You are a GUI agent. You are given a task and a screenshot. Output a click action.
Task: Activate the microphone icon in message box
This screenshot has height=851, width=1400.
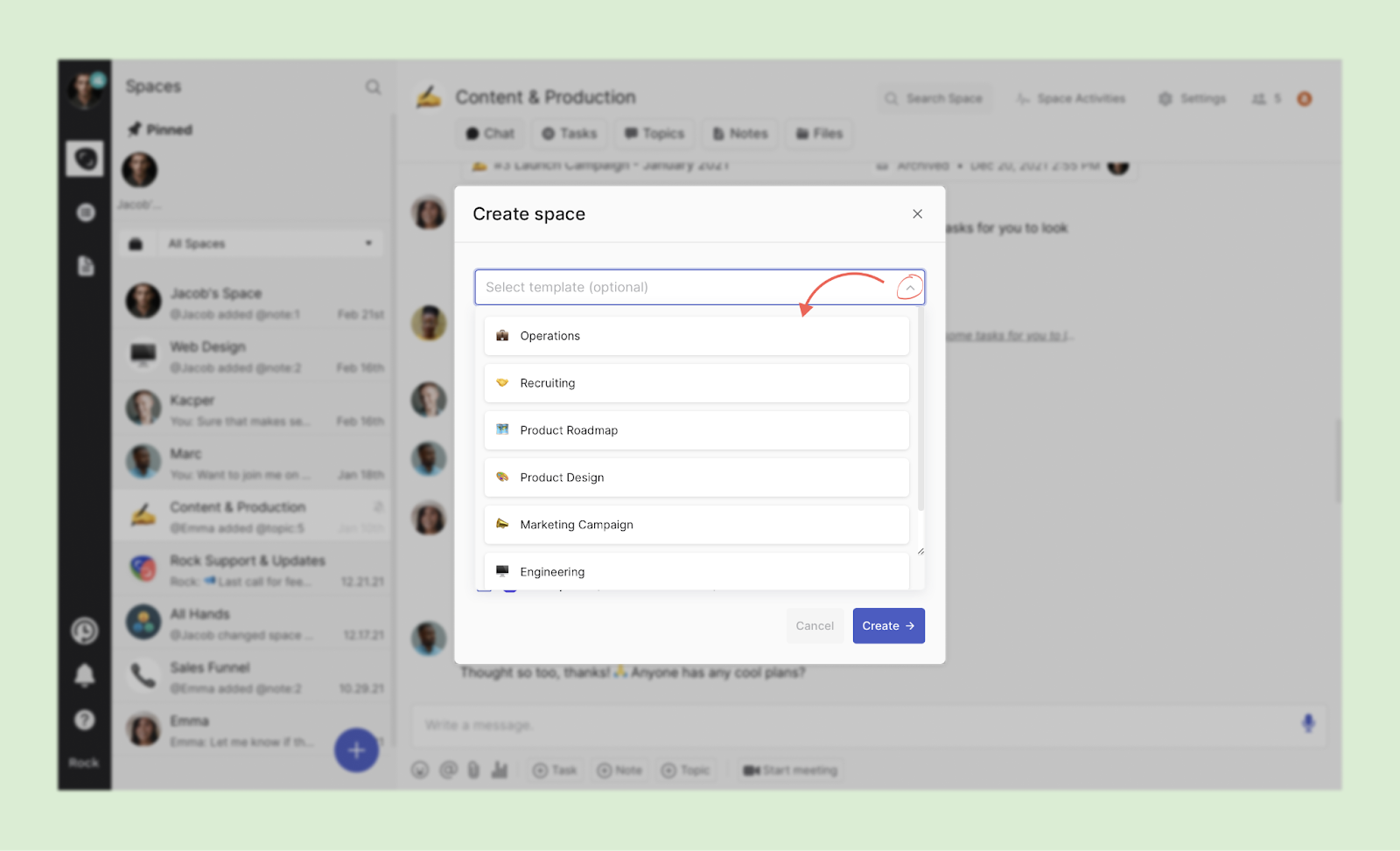click(x=1308, y=723)
